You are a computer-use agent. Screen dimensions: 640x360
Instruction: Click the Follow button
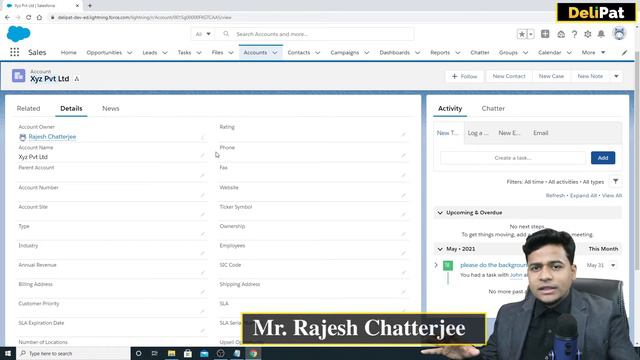[464, 76]
